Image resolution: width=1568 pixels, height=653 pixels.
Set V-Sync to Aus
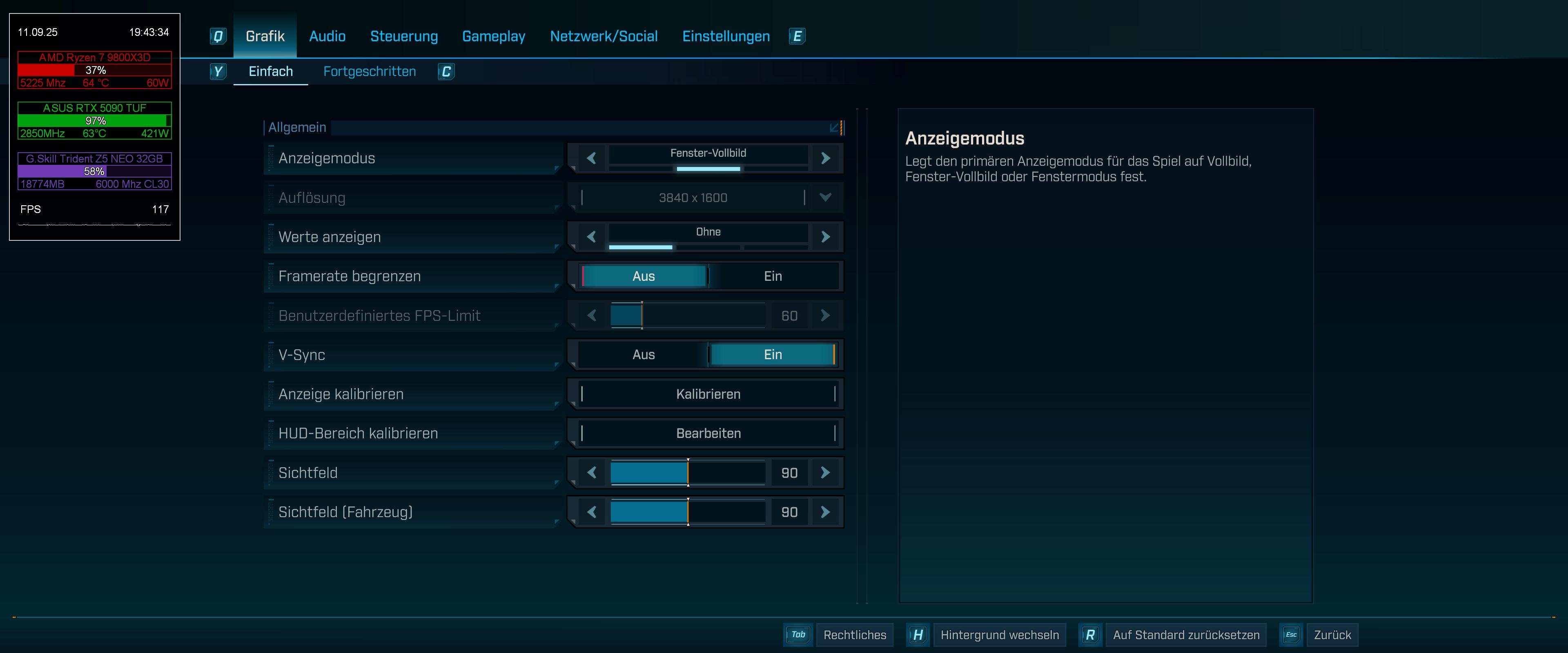click(644, 355)
